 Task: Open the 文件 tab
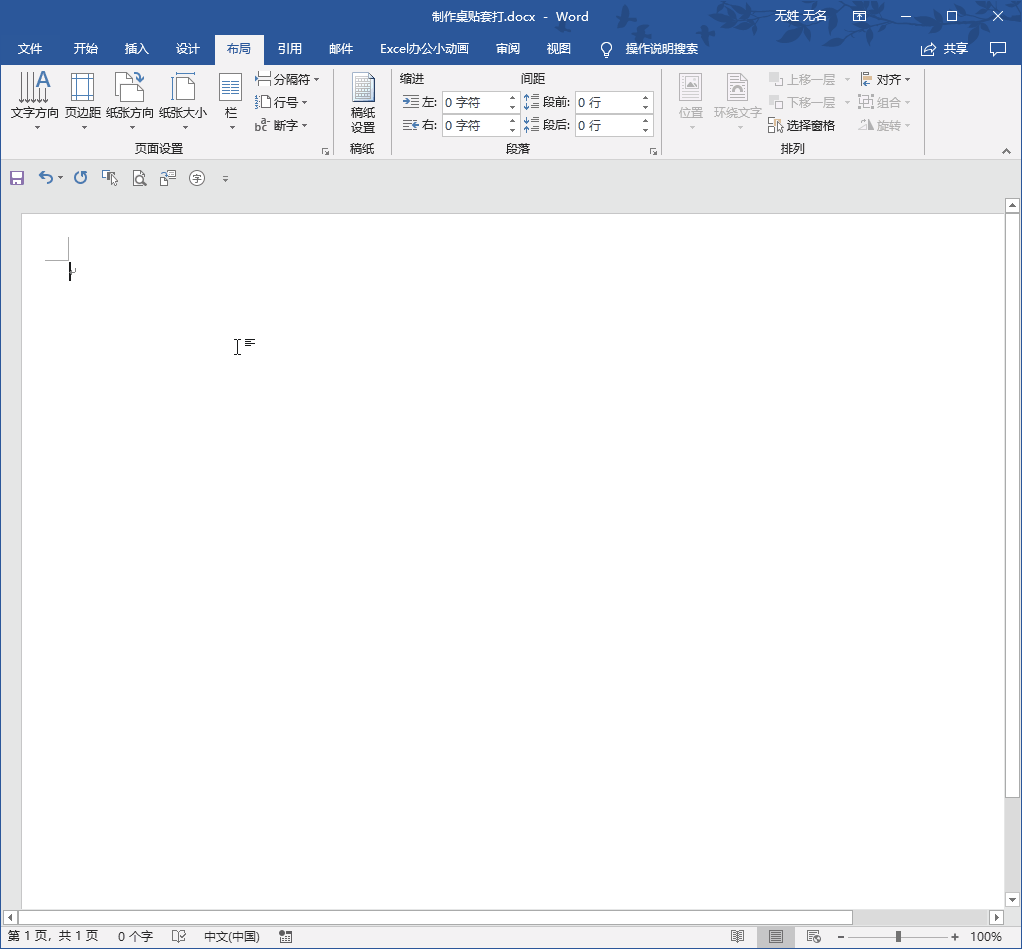[x=30, y=49]
